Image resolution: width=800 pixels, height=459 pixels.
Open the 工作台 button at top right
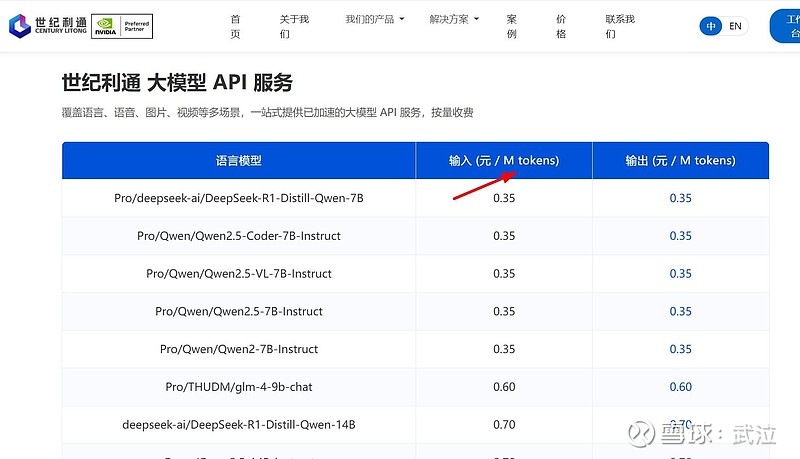[786, 26]
